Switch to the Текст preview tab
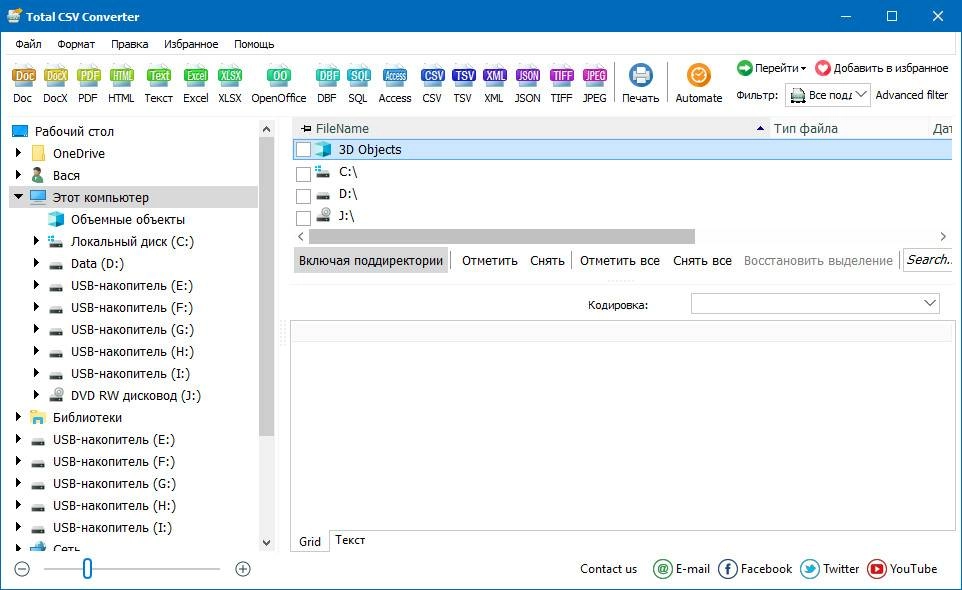This screenshot has width=962, height=590. tap(350, 540)
